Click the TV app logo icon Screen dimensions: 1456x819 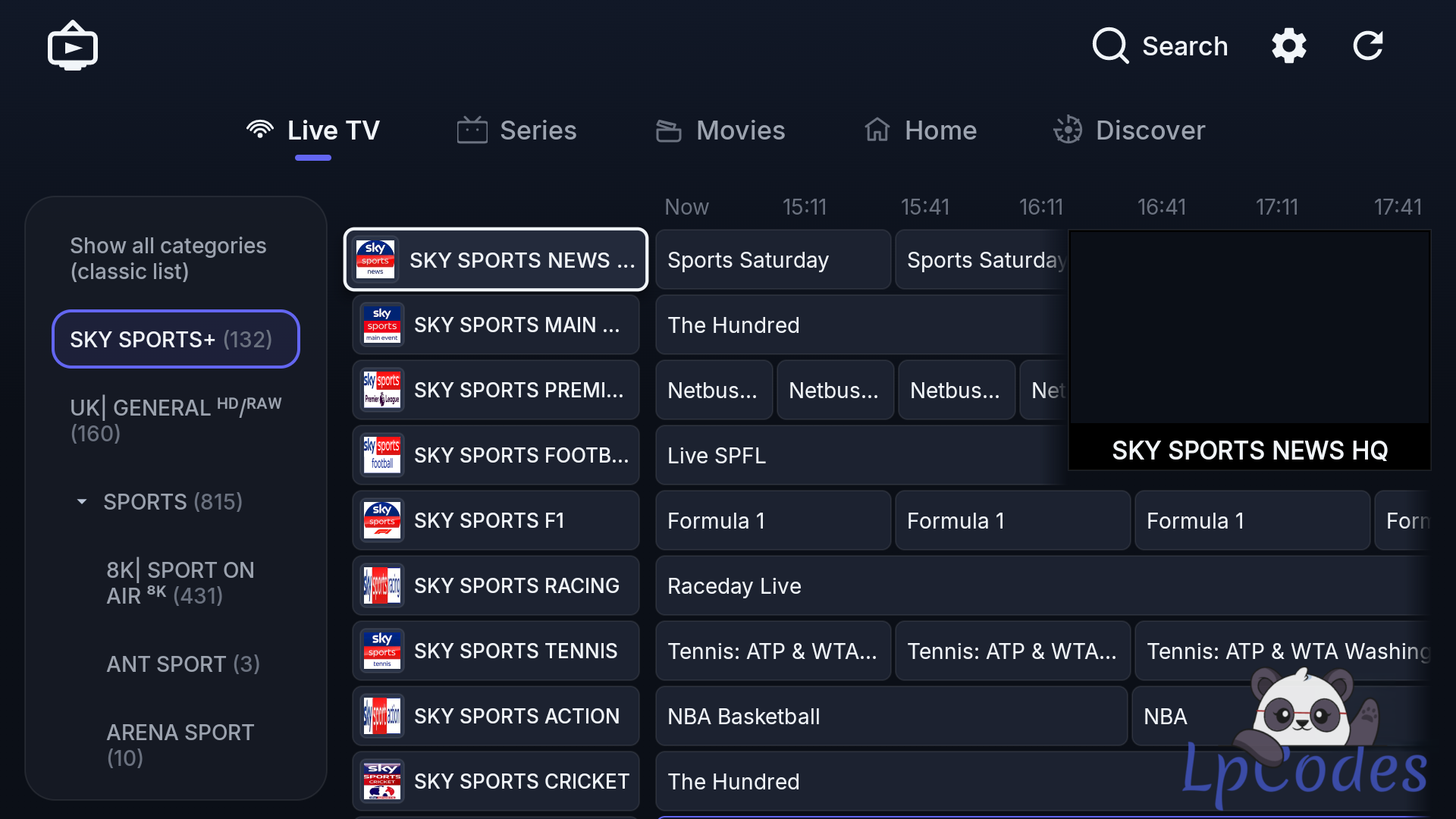click(x=73, y=45)
